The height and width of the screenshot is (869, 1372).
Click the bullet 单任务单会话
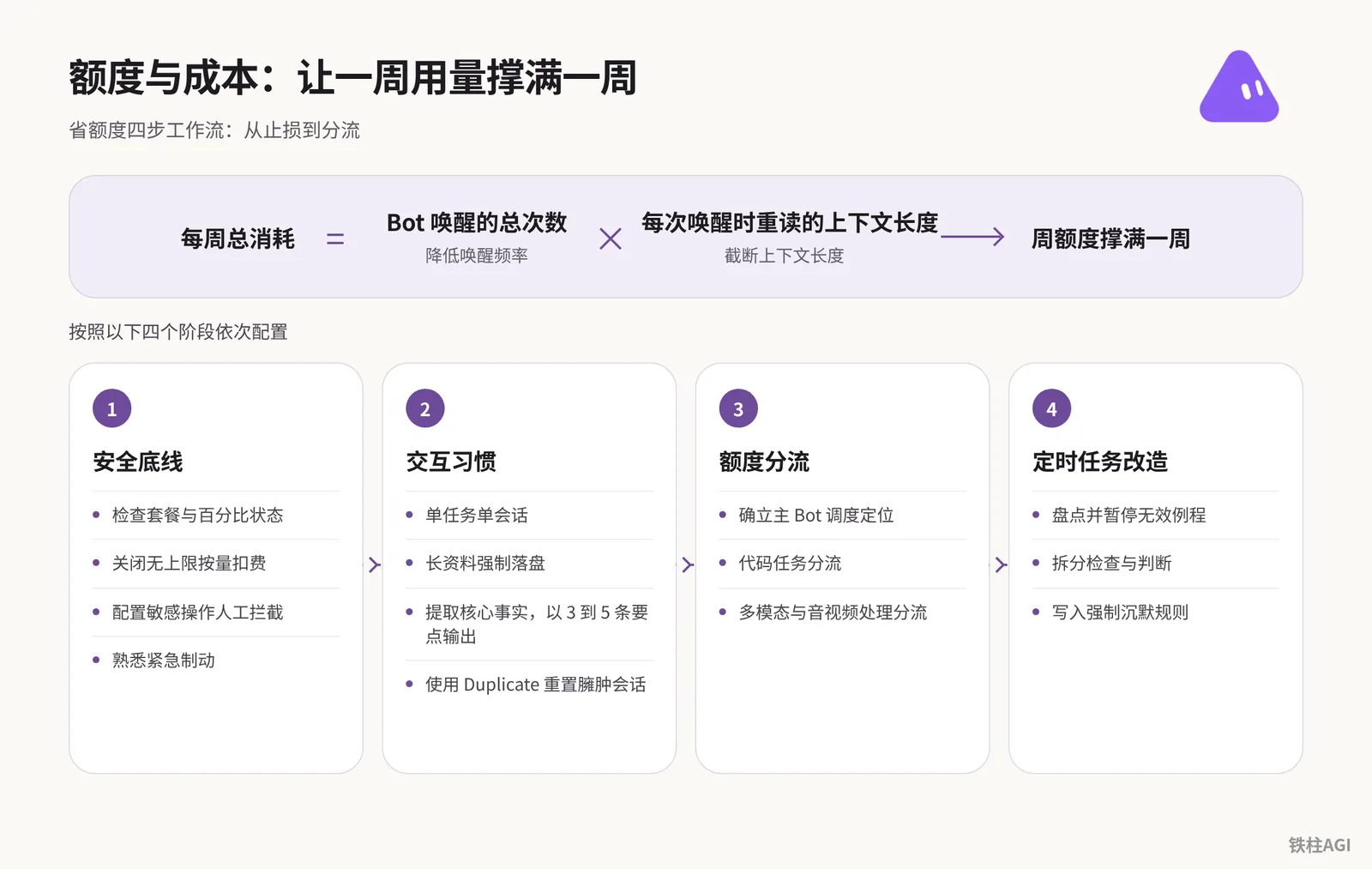point(477,515)
